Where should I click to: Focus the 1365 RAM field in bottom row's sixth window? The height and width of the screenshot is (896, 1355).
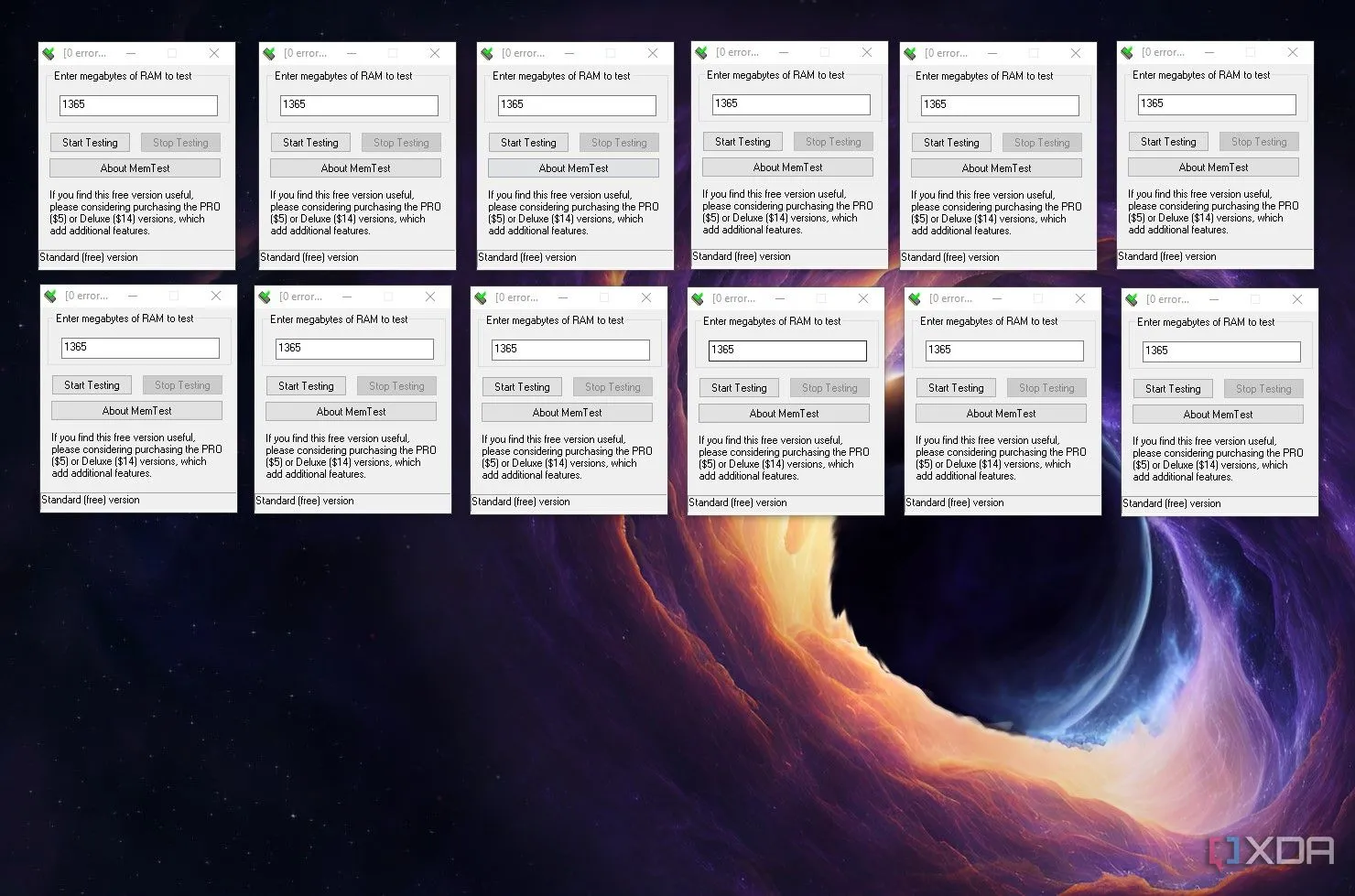tap(1221, 351)
